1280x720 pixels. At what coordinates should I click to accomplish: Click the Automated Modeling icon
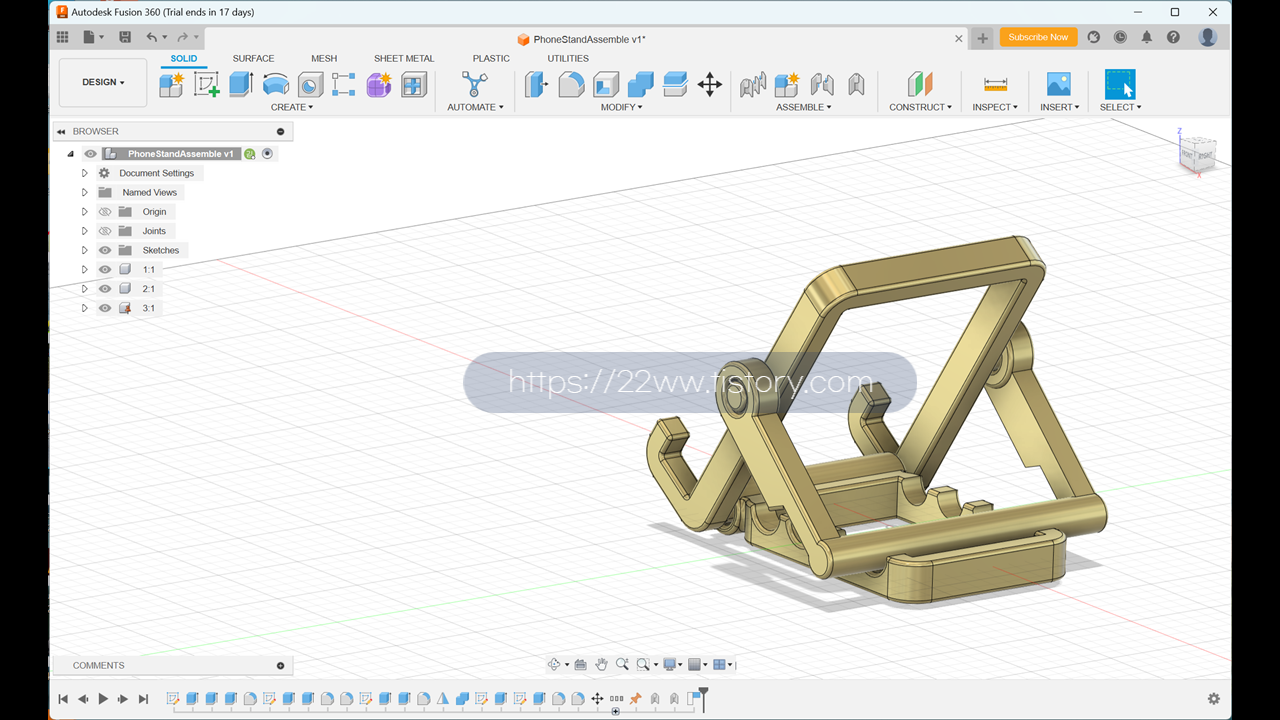tap(474, 84)
